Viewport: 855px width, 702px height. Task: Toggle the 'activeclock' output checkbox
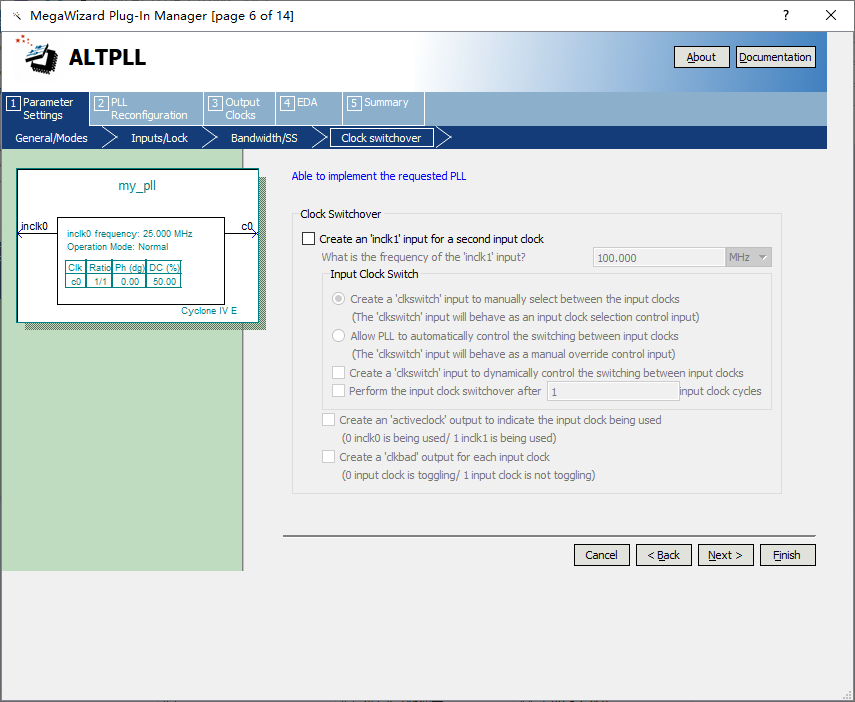(328, 420)
